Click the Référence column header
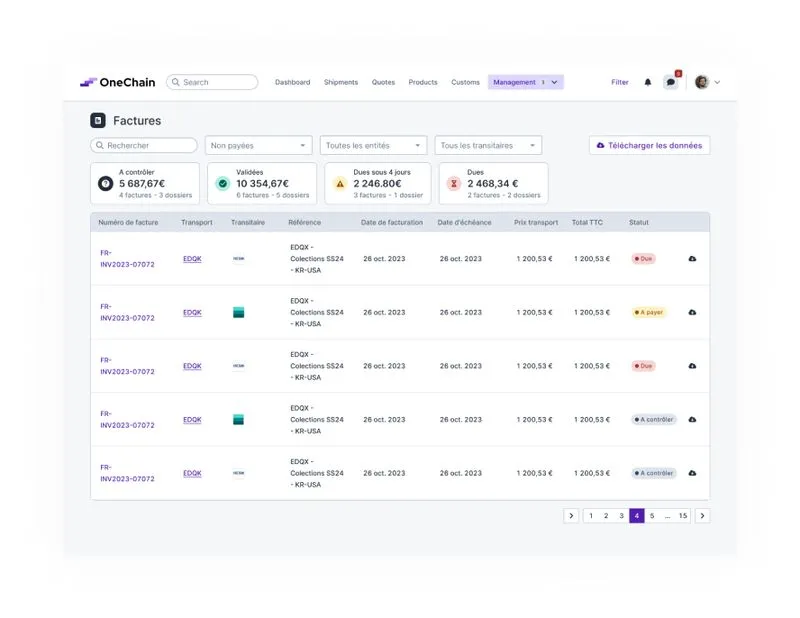800x618 pixels. [305, 223]
